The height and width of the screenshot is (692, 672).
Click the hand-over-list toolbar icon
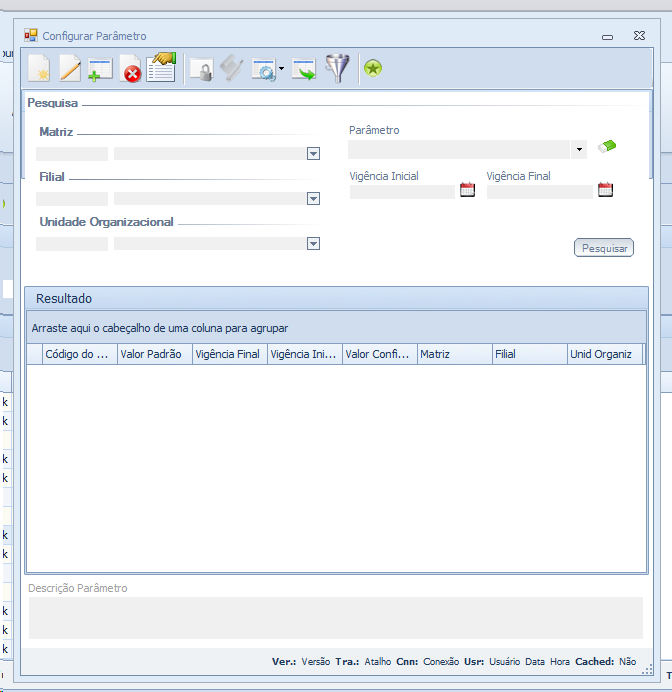[x=161, y=67]
